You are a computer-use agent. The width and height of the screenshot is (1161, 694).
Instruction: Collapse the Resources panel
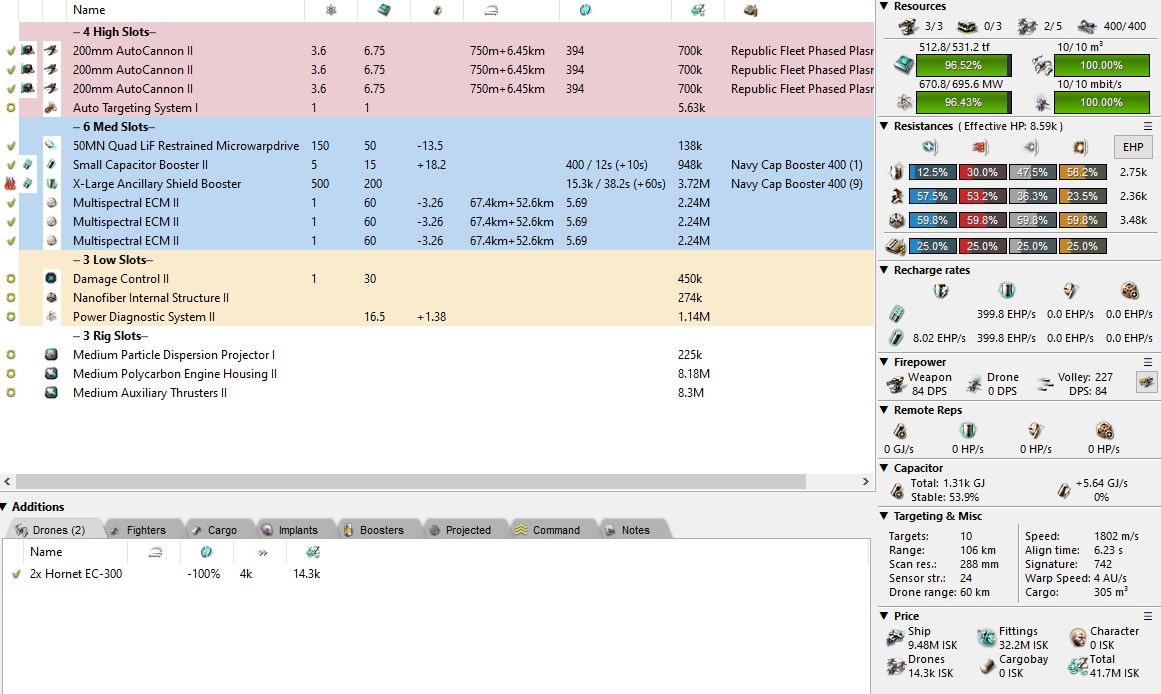point(884,7)
